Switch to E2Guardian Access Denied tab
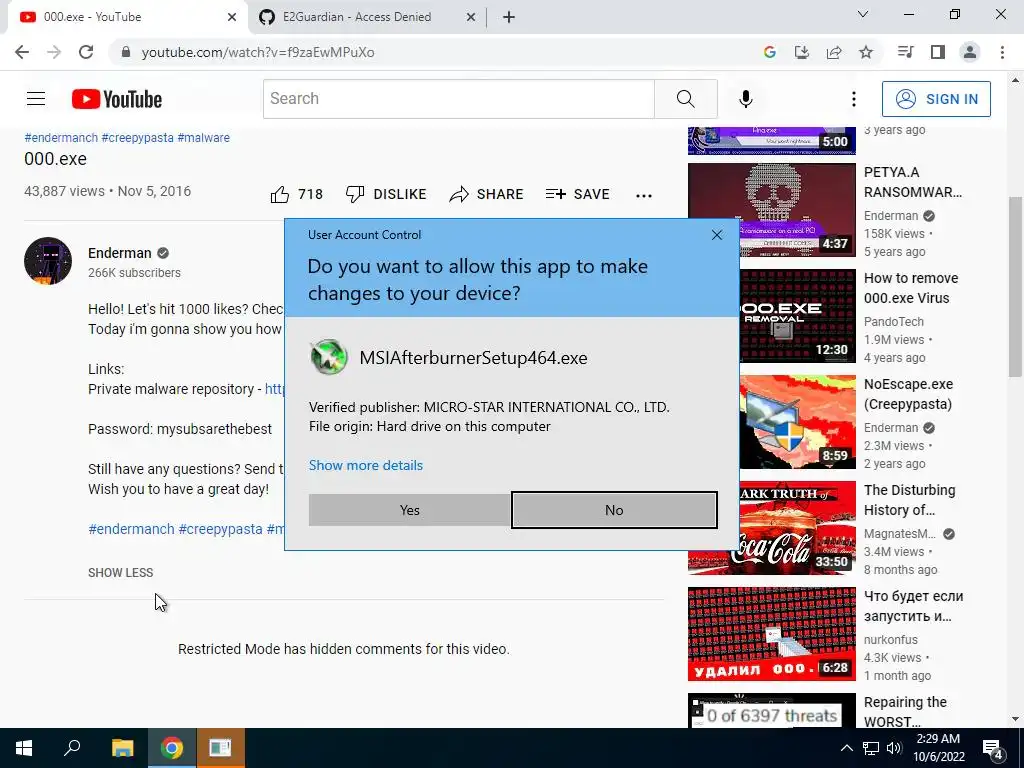The image size is (1024, 768). point(357,17)
